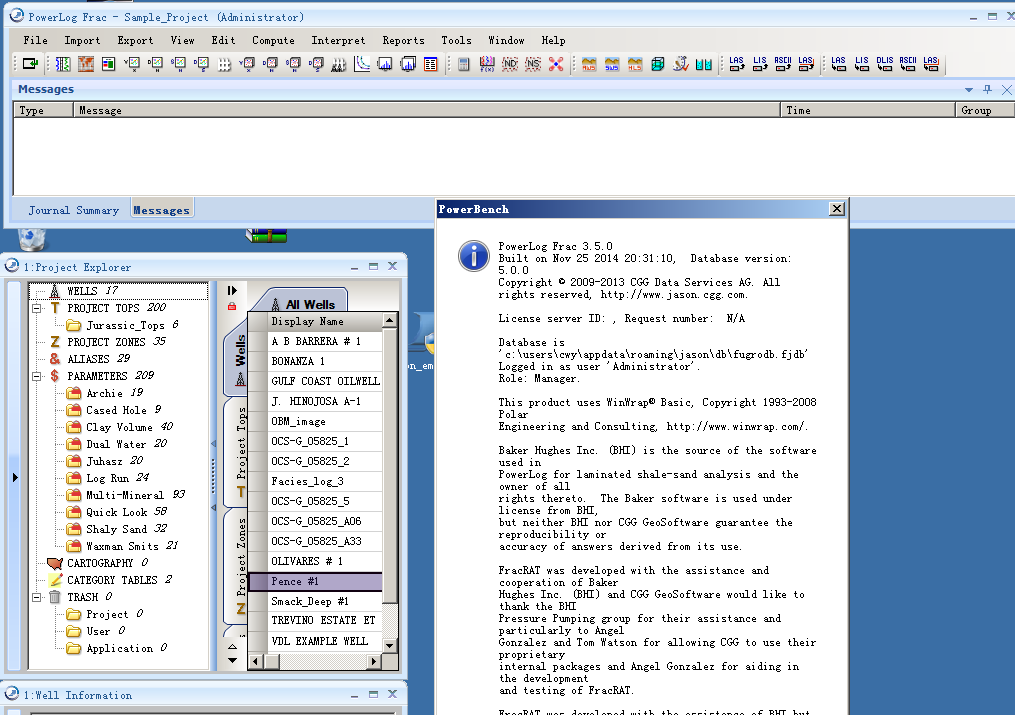Switch to the Journal Summary tab
Image resolution: width=1015 pixels, height=715 pixels.
73,210
